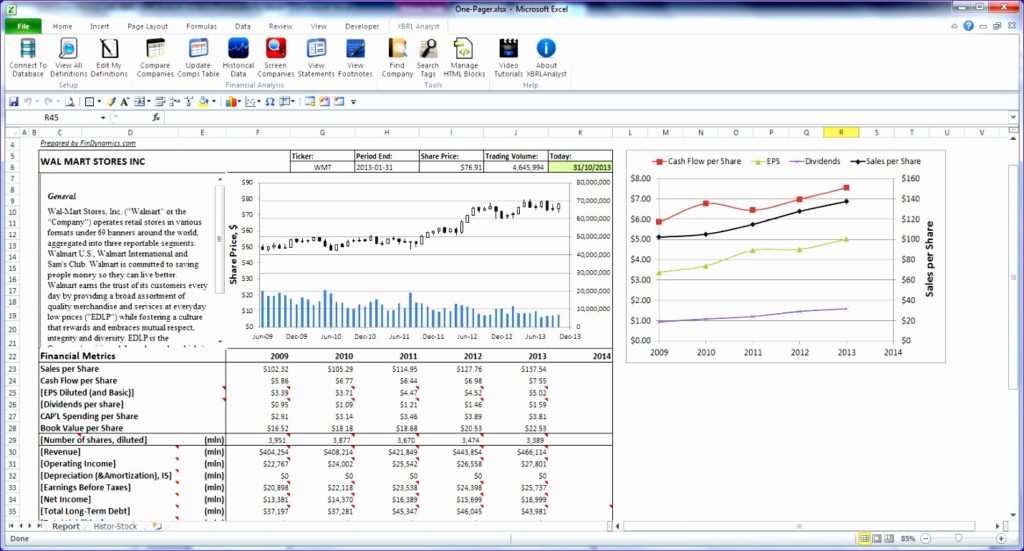Image resolution: width=1024 pixels, height=551 pixels.
Task: Open the Formulas ribbon tab
Action: pyautogui.click(x=201, y=26)
